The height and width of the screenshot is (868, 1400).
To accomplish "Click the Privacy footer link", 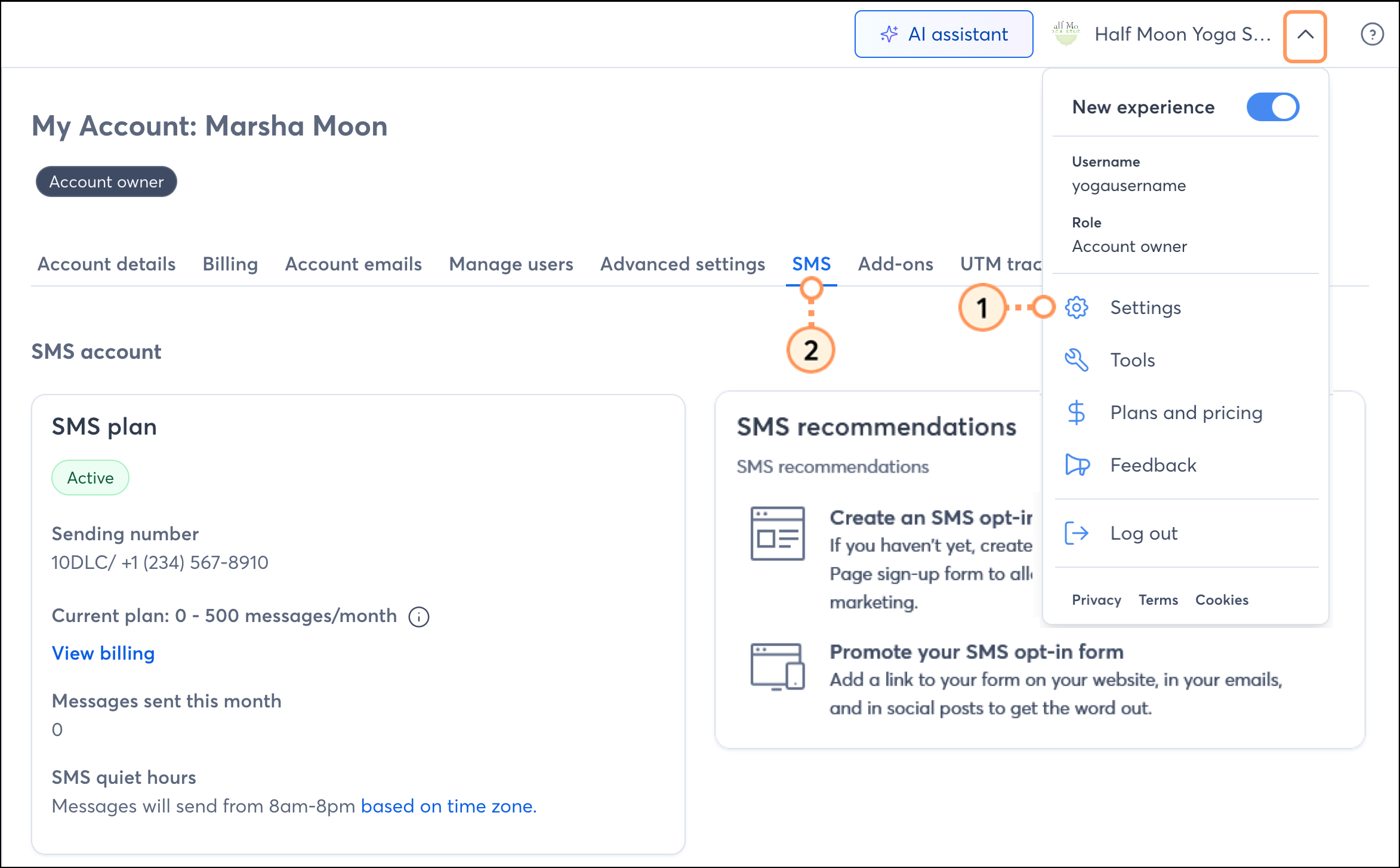I will click(x=1096, y=600).
